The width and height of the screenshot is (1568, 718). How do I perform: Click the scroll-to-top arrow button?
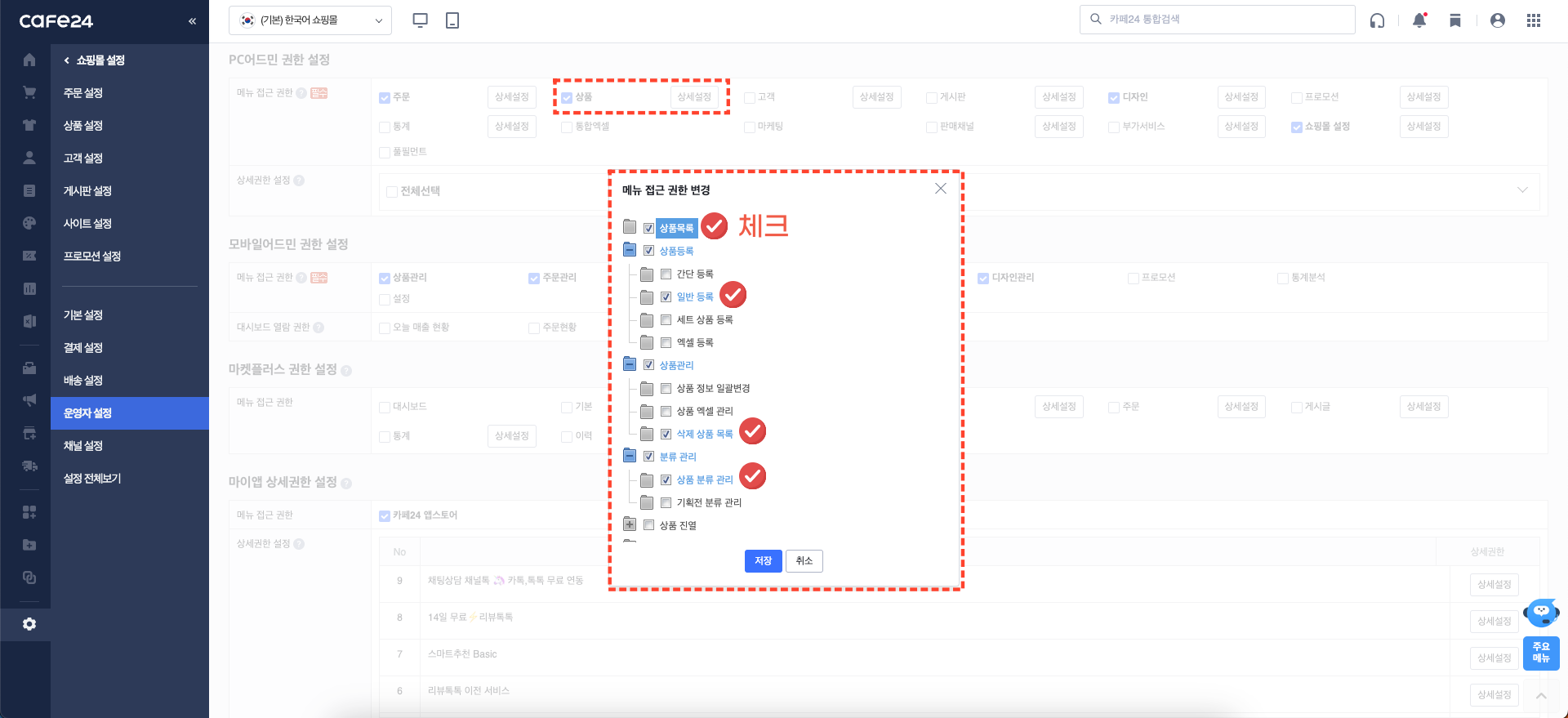click(1541, 696)
